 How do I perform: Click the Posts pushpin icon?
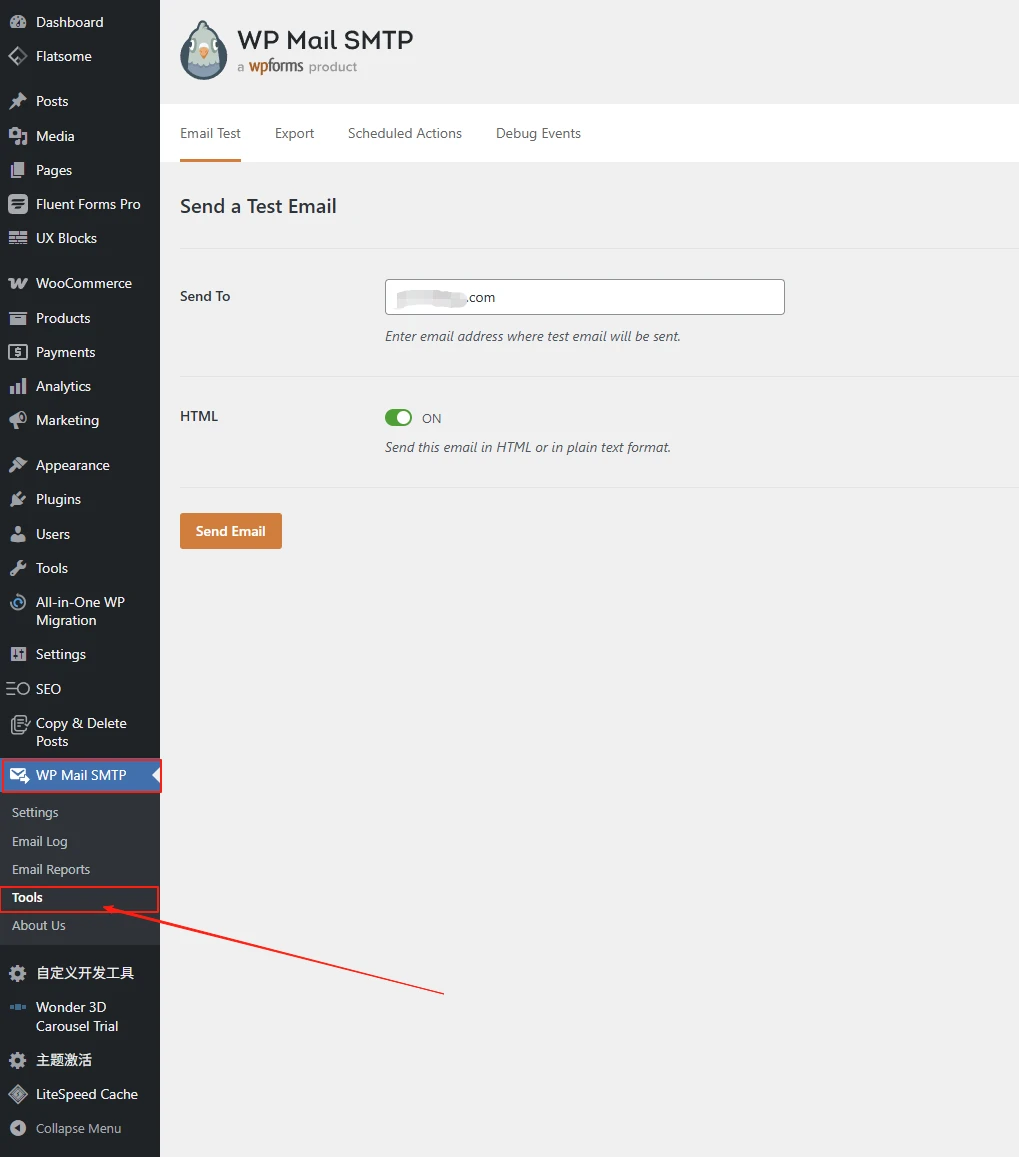click(18, 101)
